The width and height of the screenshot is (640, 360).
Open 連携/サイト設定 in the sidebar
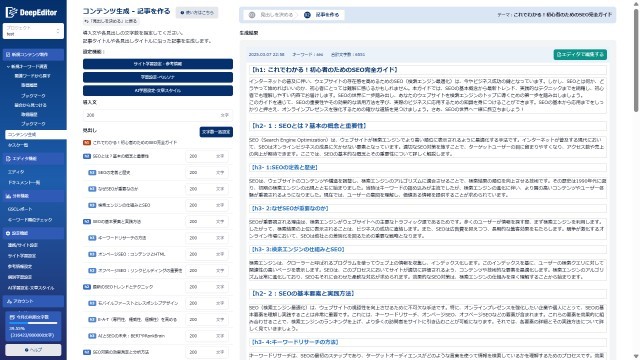coord(22,245)
